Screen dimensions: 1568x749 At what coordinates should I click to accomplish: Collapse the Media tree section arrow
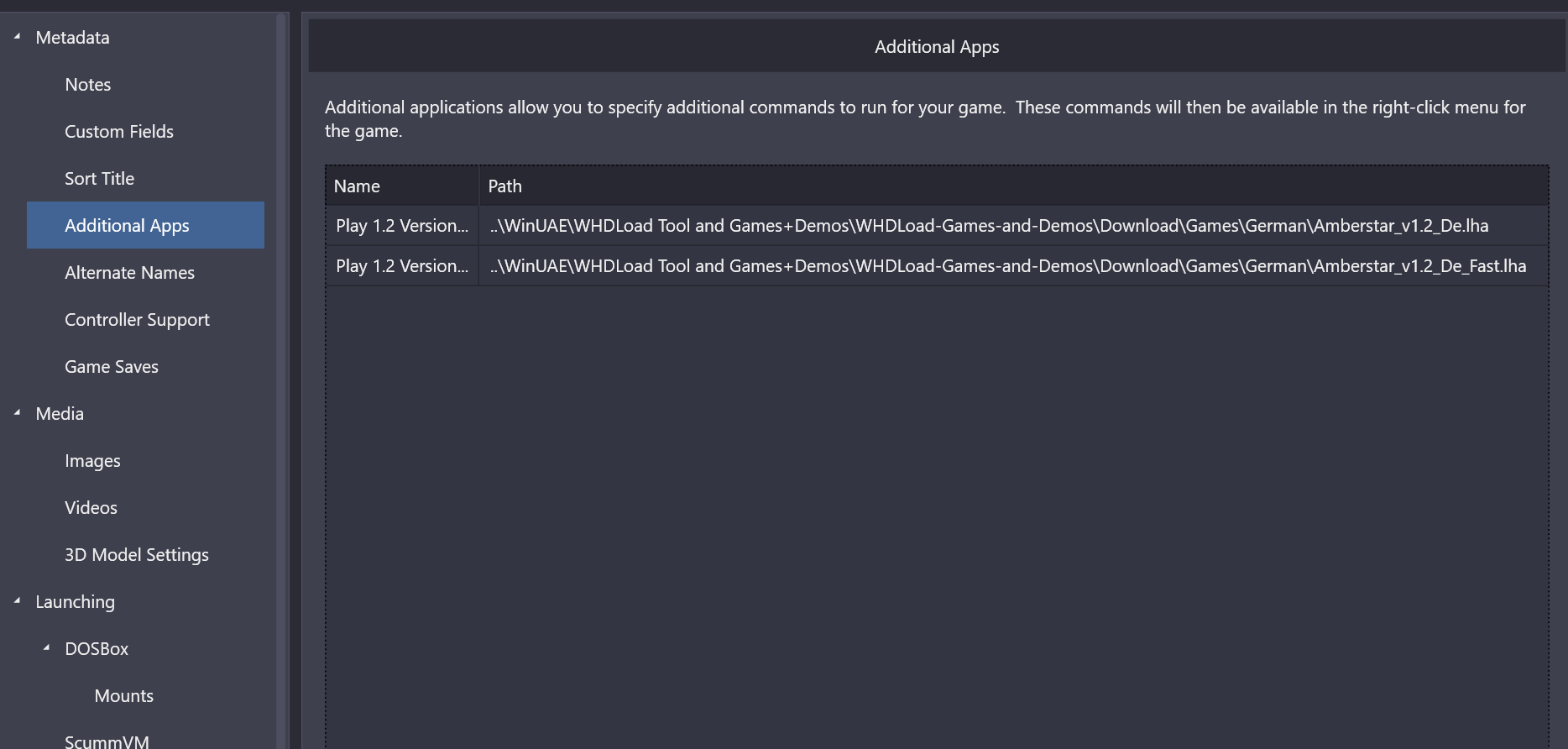click(17, 412)
